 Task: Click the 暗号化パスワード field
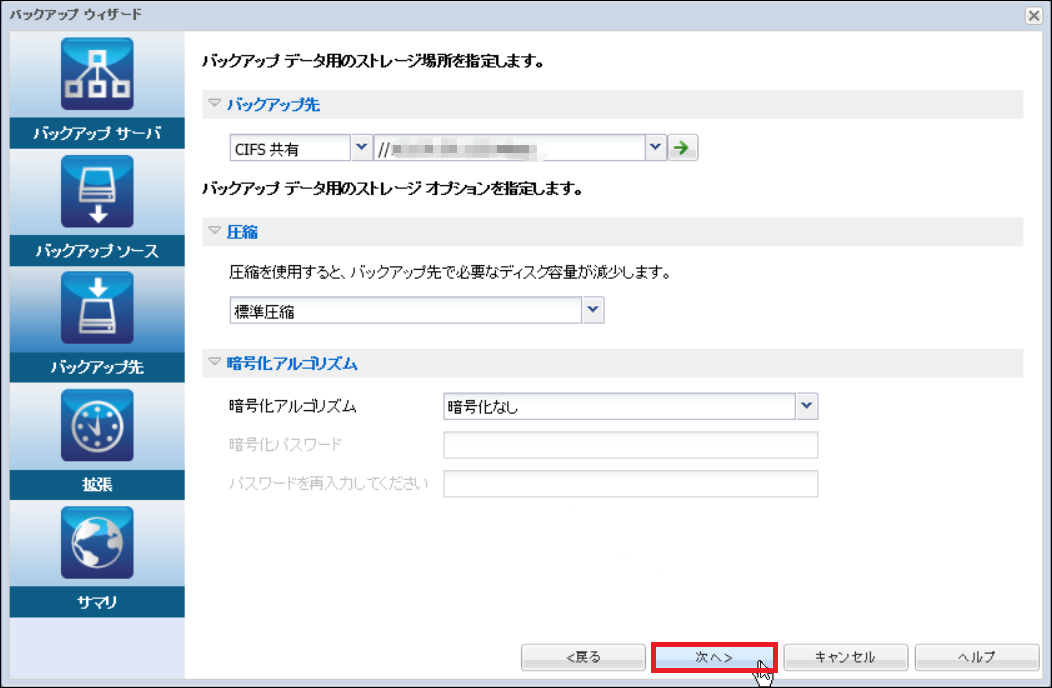[x=631, y=445]
